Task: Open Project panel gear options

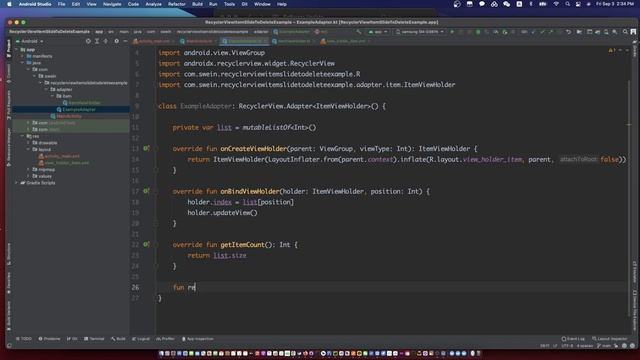Action: 116,41
